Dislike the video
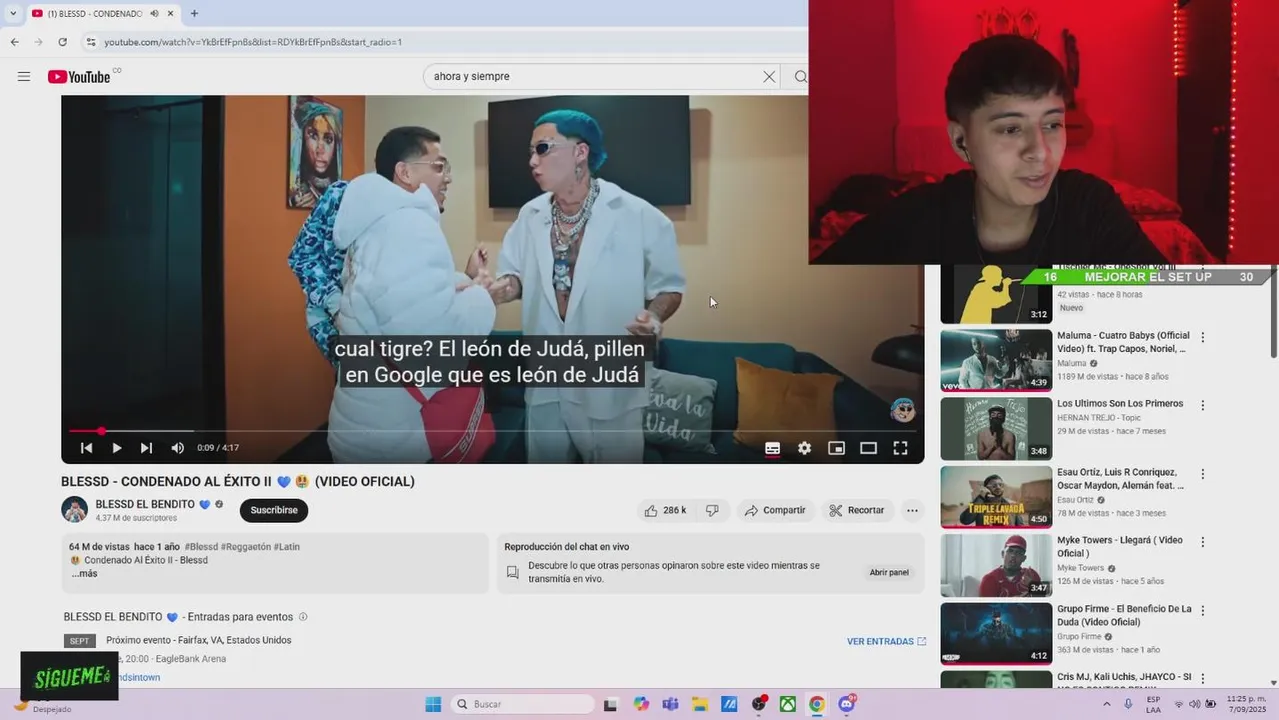The height and width of the screenshot is (720, 1279). click(712, 510)
